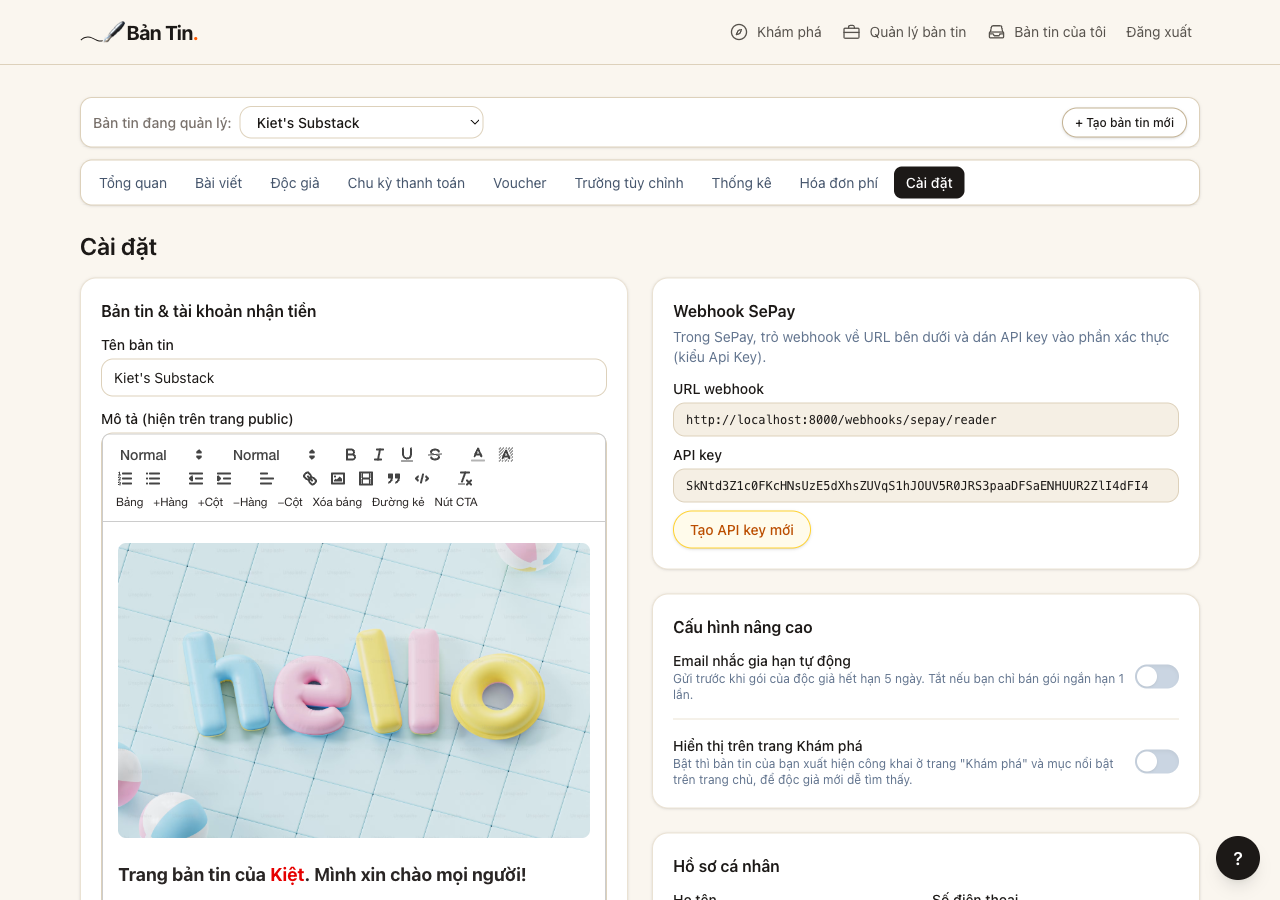1280x900 pixels.
Task: Expand the second Normal dropdown in editor toolbar
Action: [x=274, y=455]
